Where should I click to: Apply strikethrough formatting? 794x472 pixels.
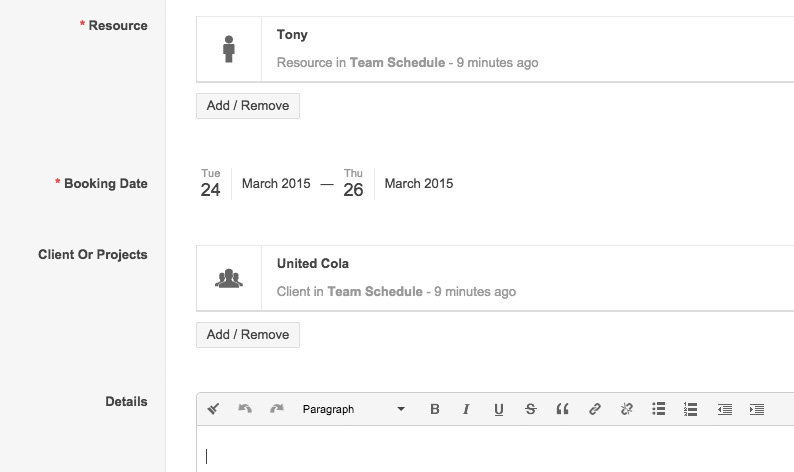point(530,409)
